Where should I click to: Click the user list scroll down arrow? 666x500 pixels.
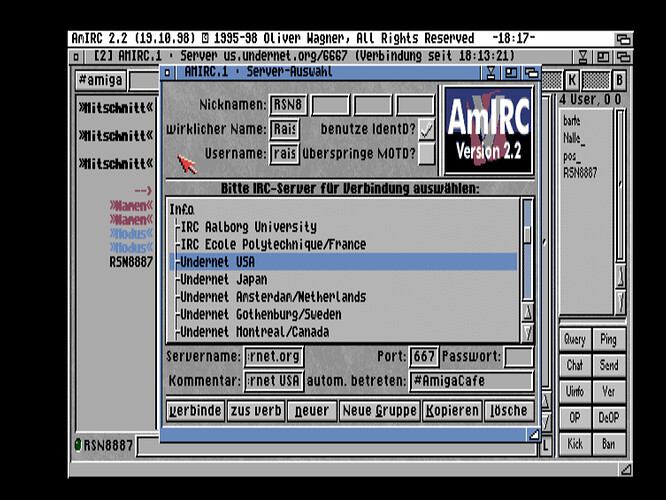620,302
